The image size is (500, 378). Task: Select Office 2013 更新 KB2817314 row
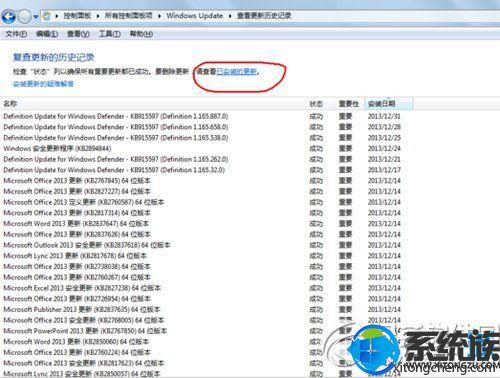77,213
